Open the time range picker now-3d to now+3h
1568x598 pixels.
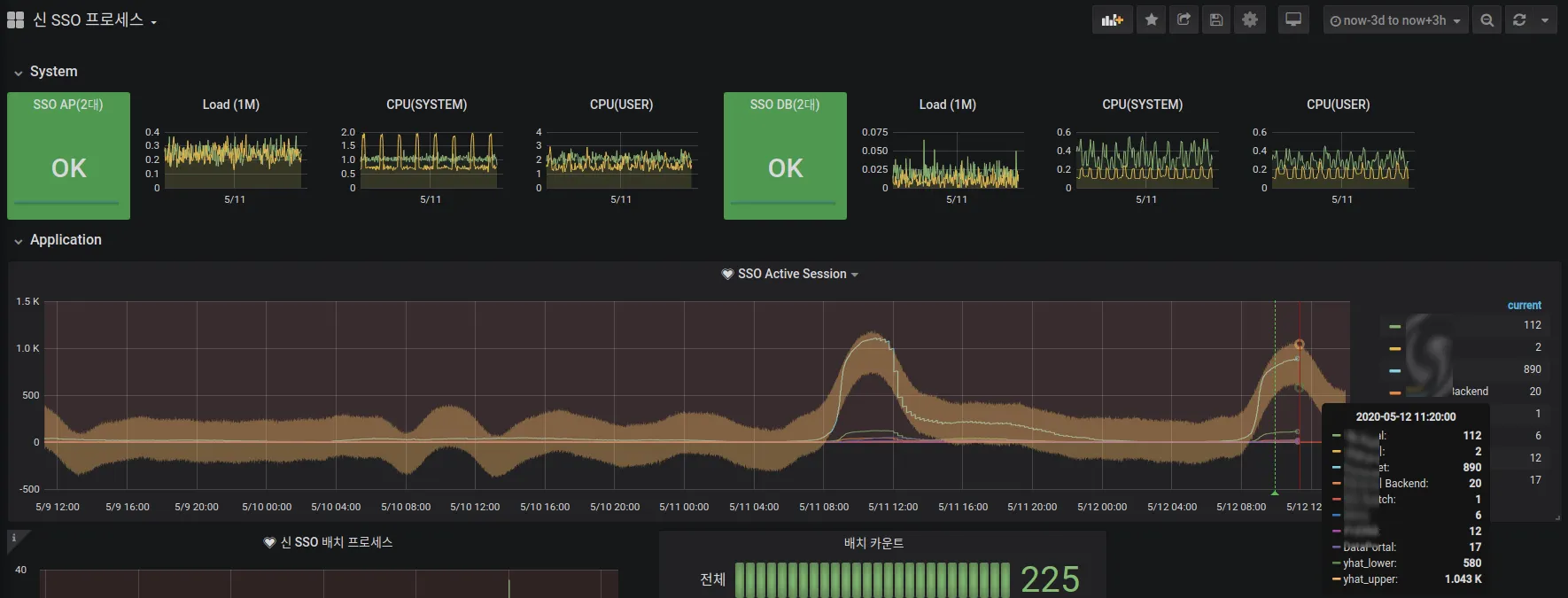(1395, 19)
